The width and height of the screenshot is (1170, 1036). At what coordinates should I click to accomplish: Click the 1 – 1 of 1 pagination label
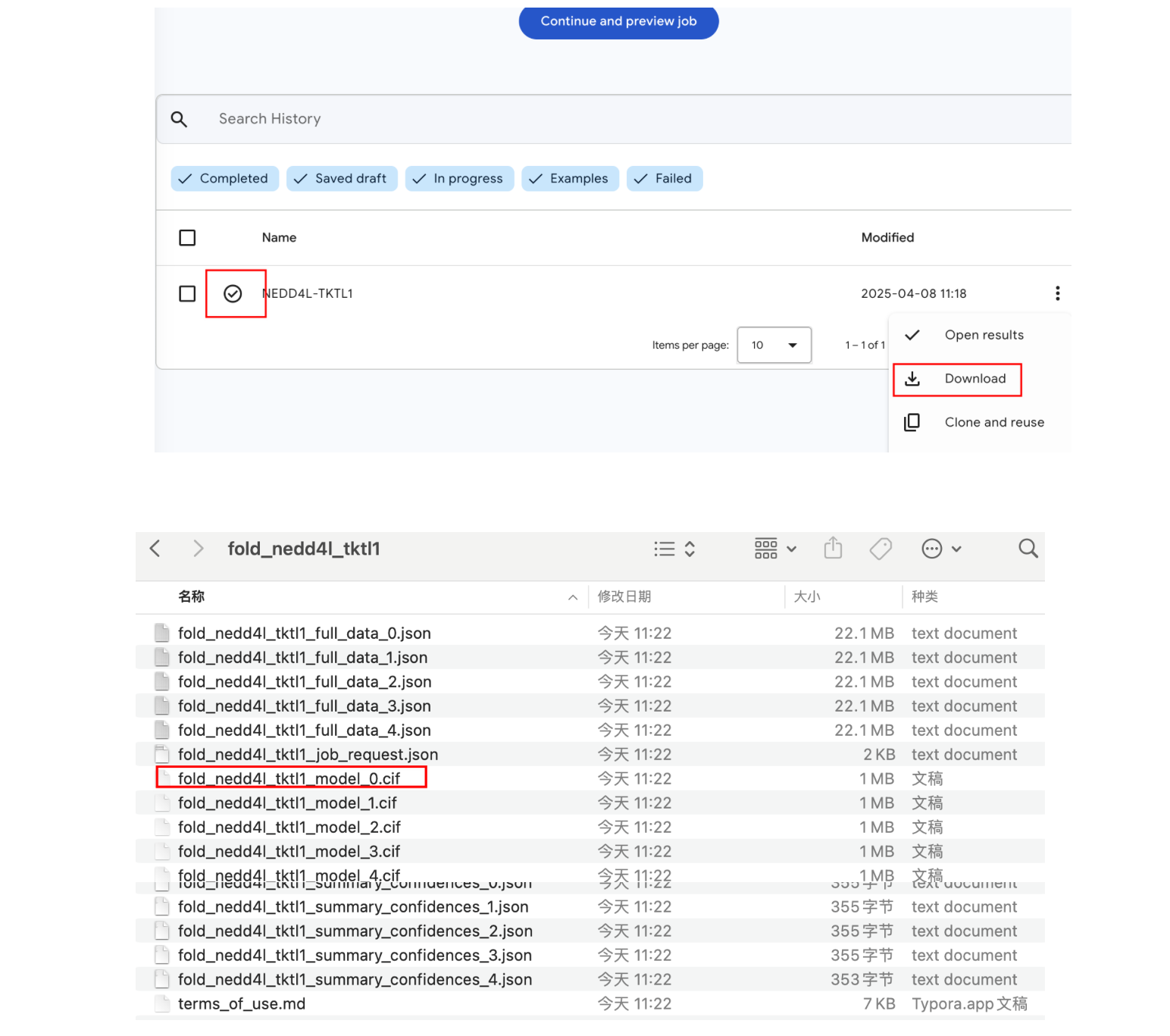[x=865, y=346]
